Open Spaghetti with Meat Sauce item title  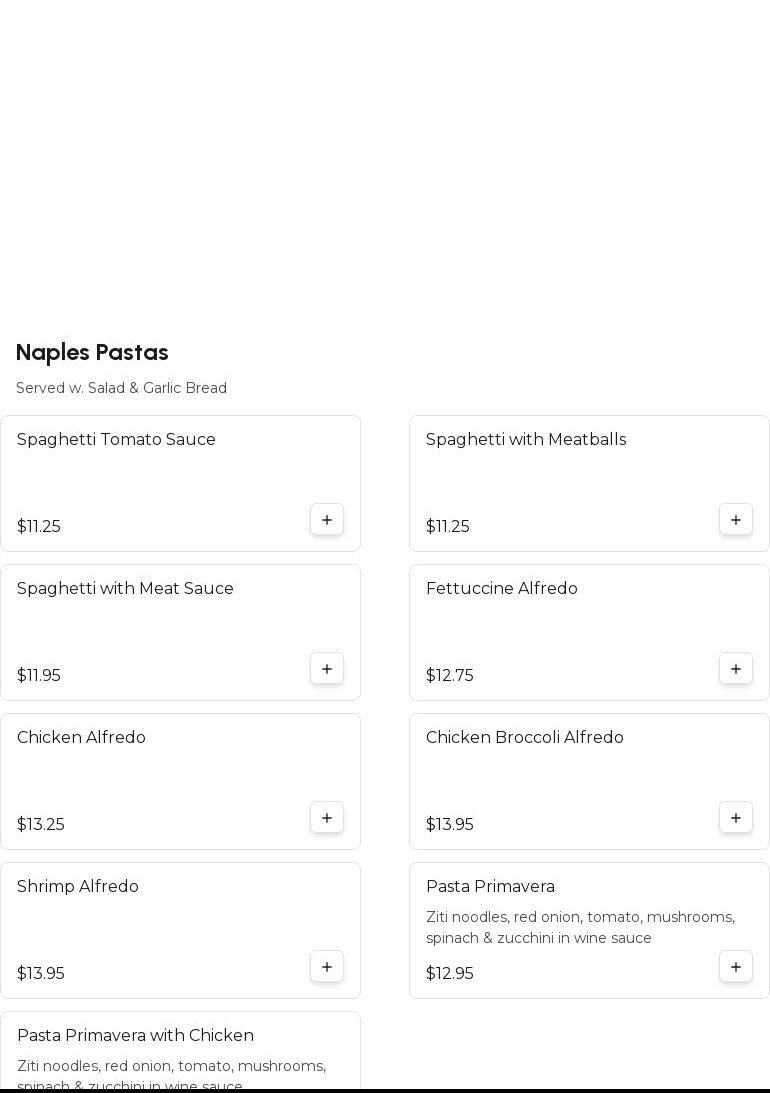click(125, 589)
